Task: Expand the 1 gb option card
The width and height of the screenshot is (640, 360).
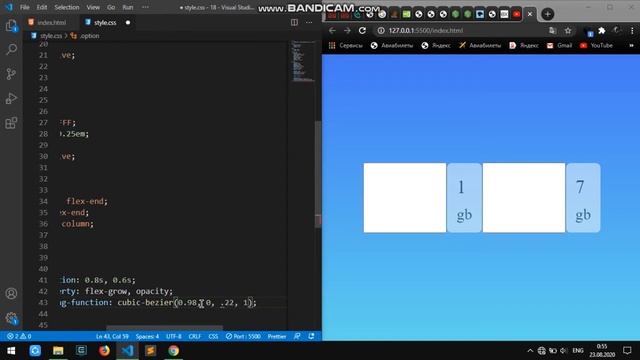Action: coord(464,198)
